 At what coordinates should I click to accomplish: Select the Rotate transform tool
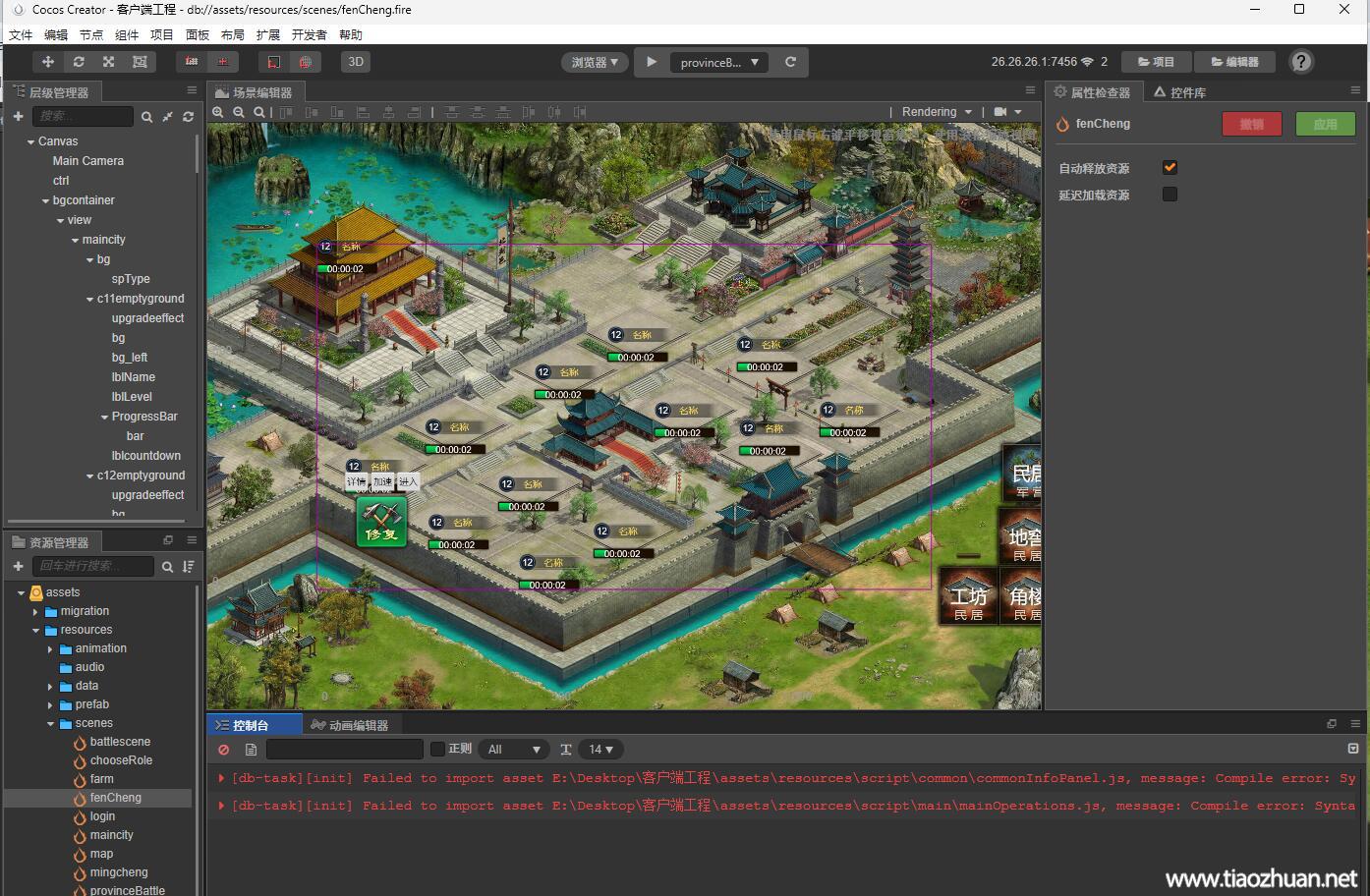tap(79, 62)
